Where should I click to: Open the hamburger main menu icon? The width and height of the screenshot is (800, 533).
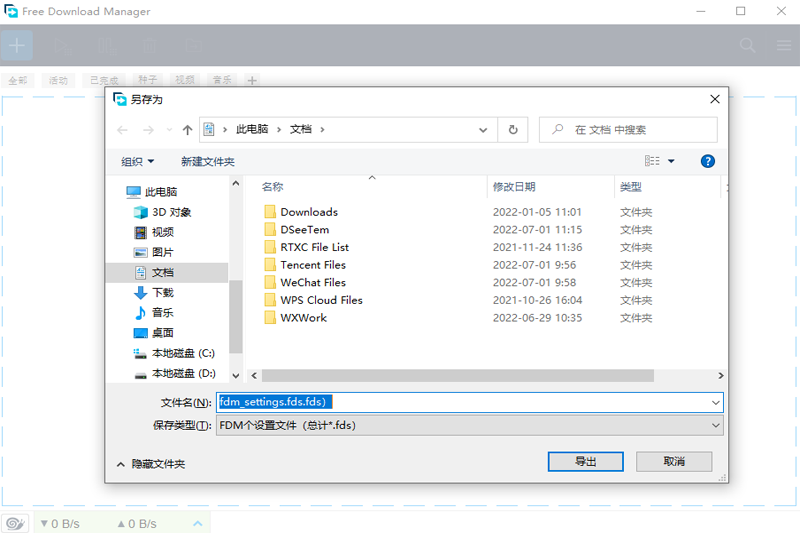coord(784,45)
